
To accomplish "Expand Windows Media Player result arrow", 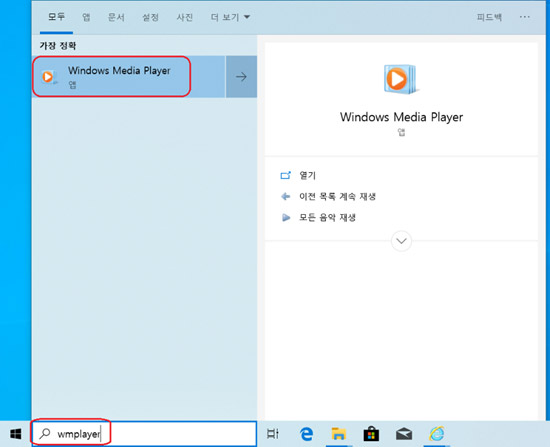I will [241, 76].
